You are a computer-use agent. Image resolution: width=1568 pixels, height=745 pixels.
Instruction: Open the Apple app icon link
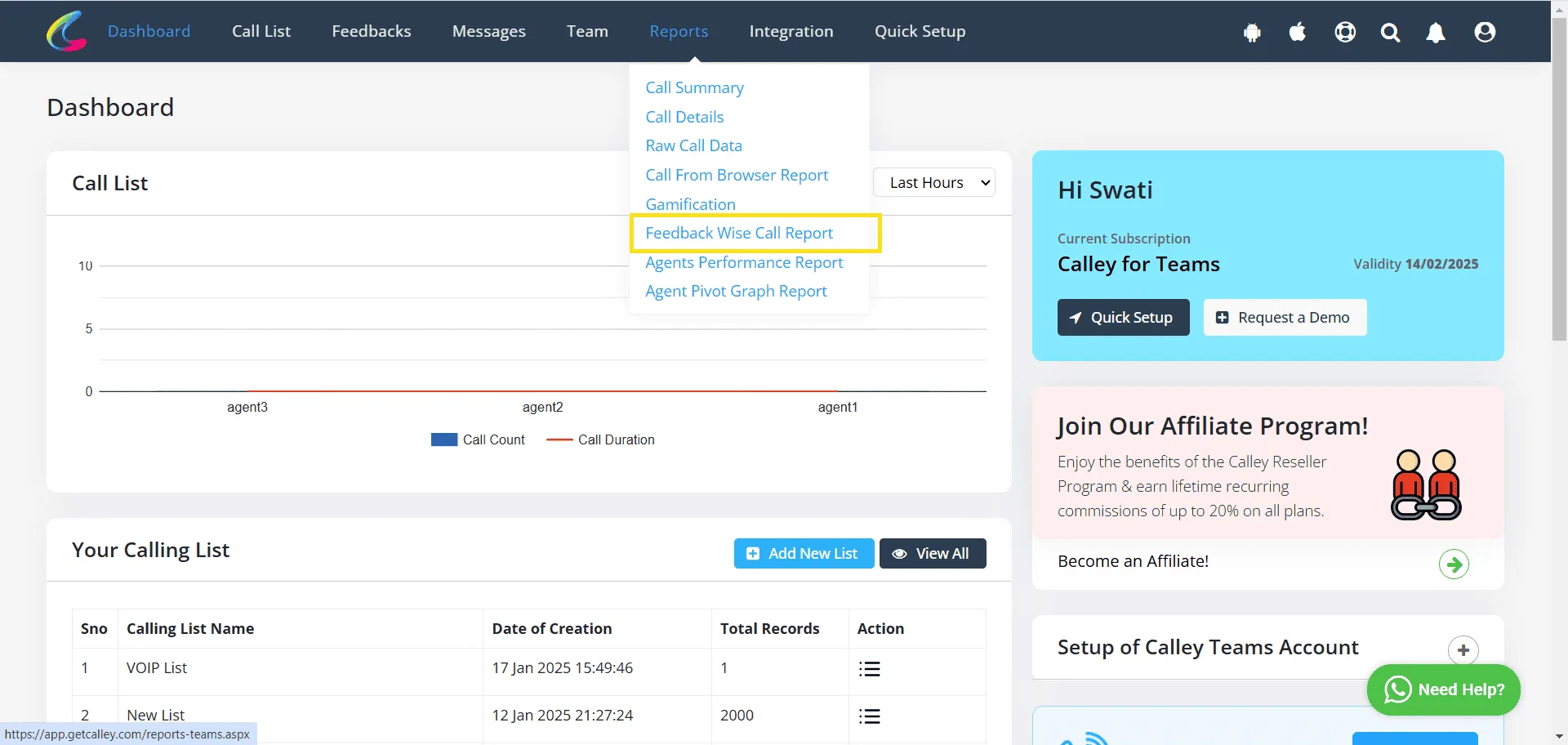[1298, 32]
